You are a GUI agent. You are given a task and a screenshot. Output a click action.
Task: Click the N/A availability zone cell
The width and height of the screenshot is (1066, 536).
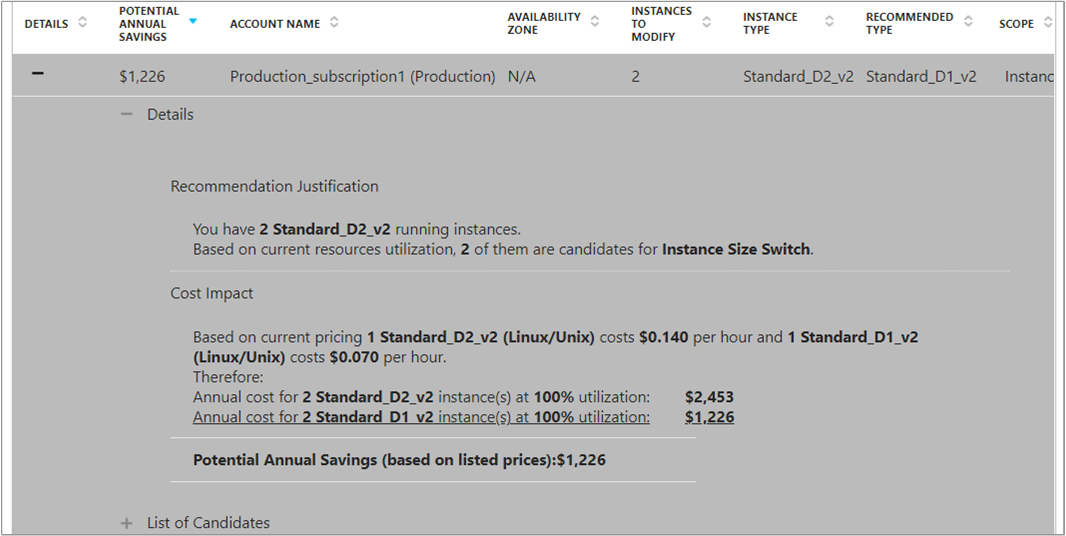521,77
